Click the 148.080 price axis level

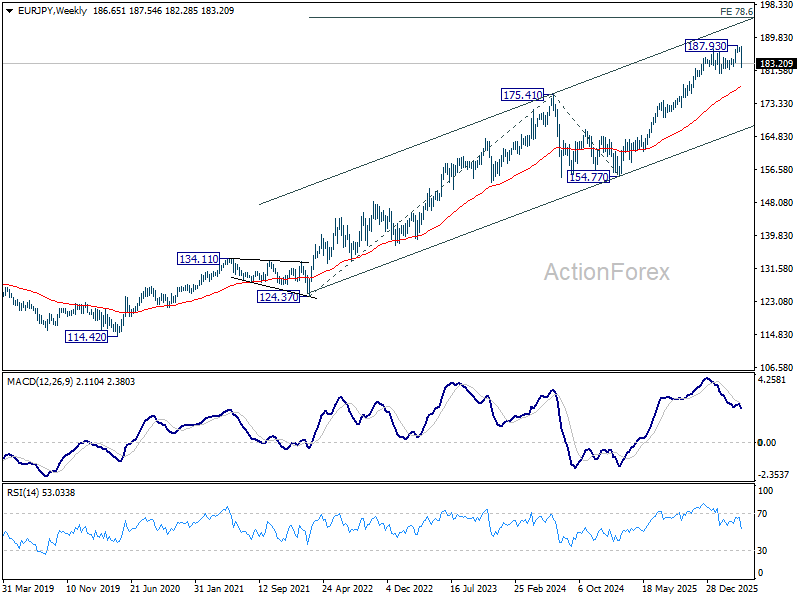pyautogui.click(x=777, y=203)
